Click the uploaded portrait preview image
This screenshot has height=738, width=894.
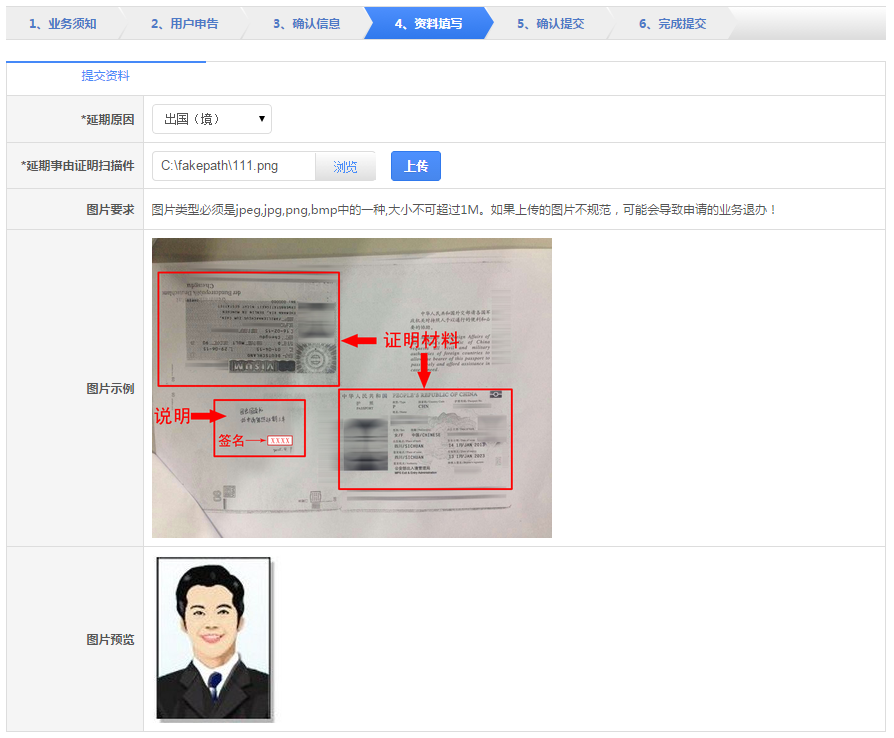tap(213, 638)
